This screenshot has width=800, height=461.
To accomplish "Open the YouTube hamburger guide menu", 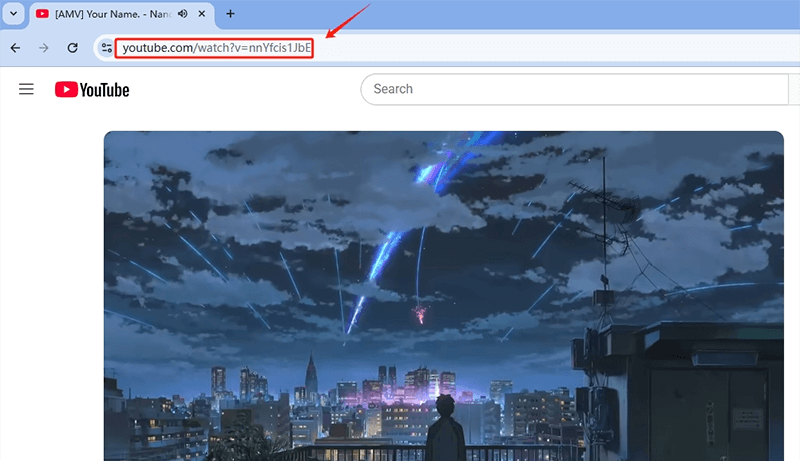I will [x=27, y=89].
